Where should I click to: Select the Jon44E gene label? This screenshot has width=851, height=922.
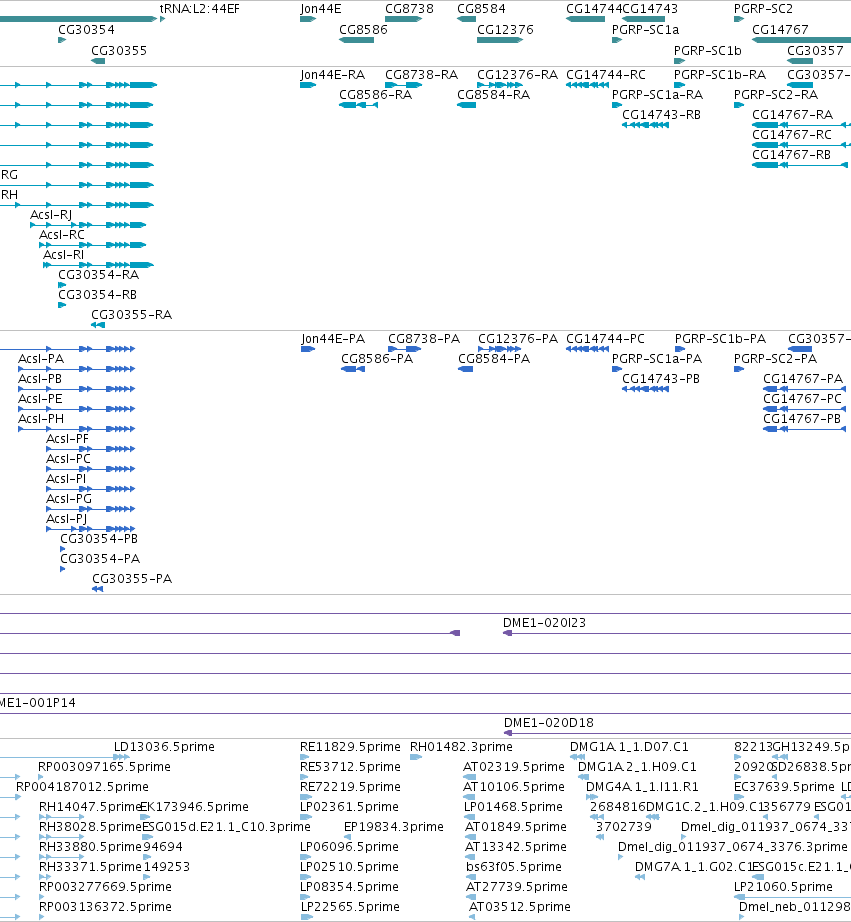(x=321, y=9)
